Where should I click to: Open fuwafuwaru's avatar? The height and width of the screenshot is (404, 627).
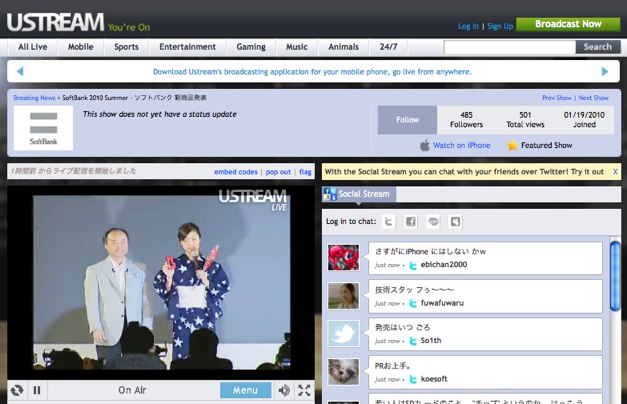tap(343, 296)
